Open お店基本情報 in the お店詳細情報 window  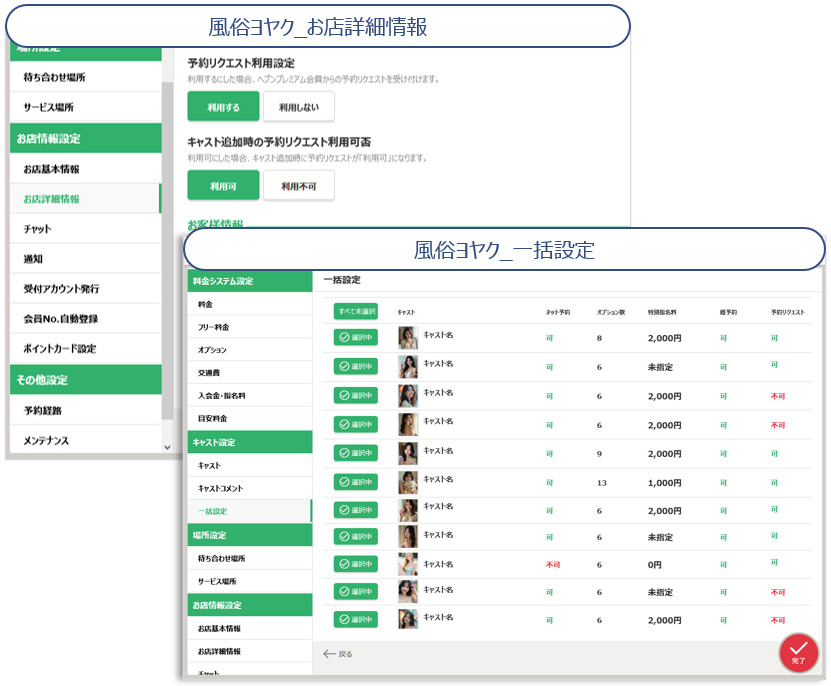(x=85, y=169)
